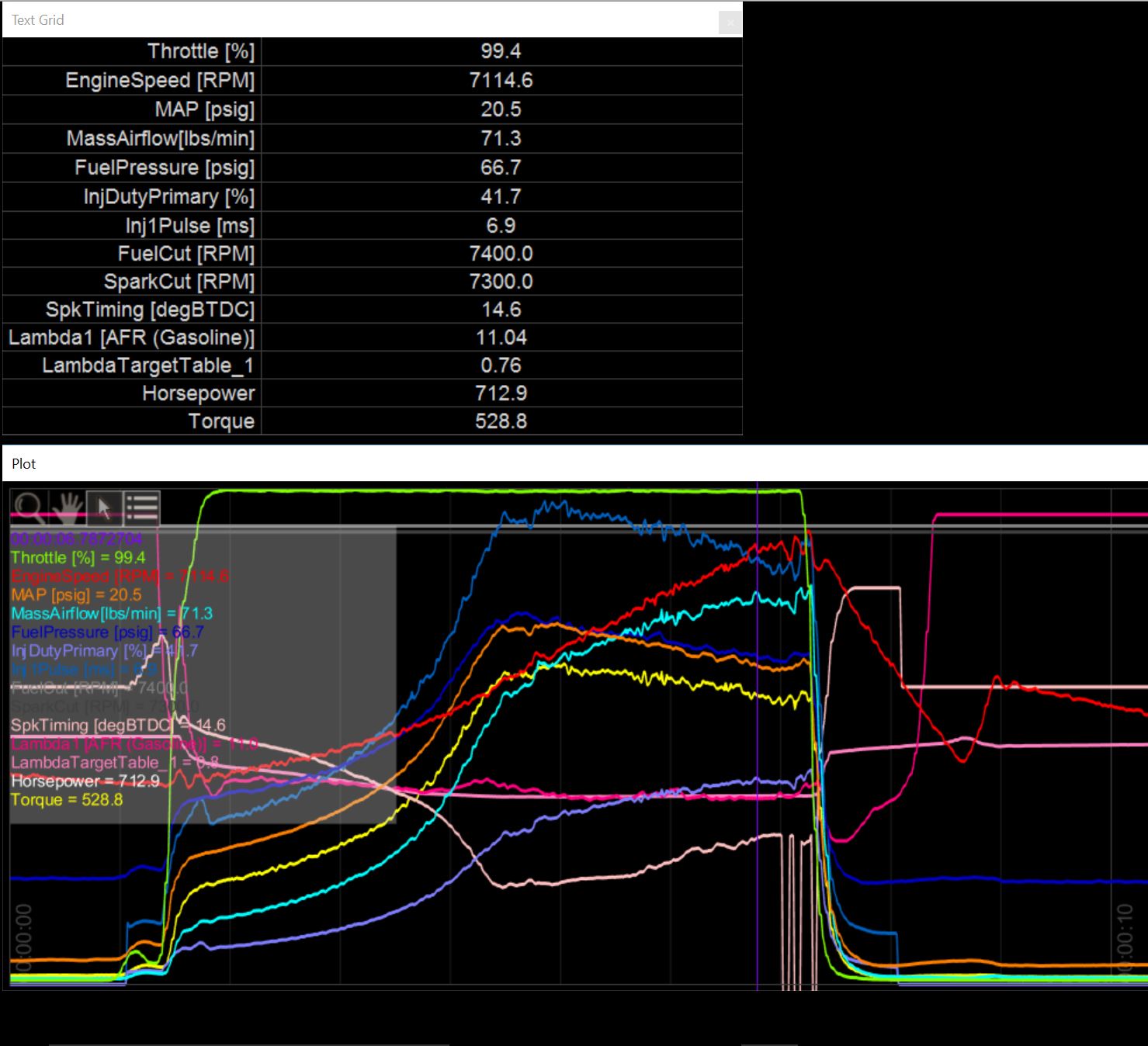Select the arrow pointer cursor tool

click(104, 508)
